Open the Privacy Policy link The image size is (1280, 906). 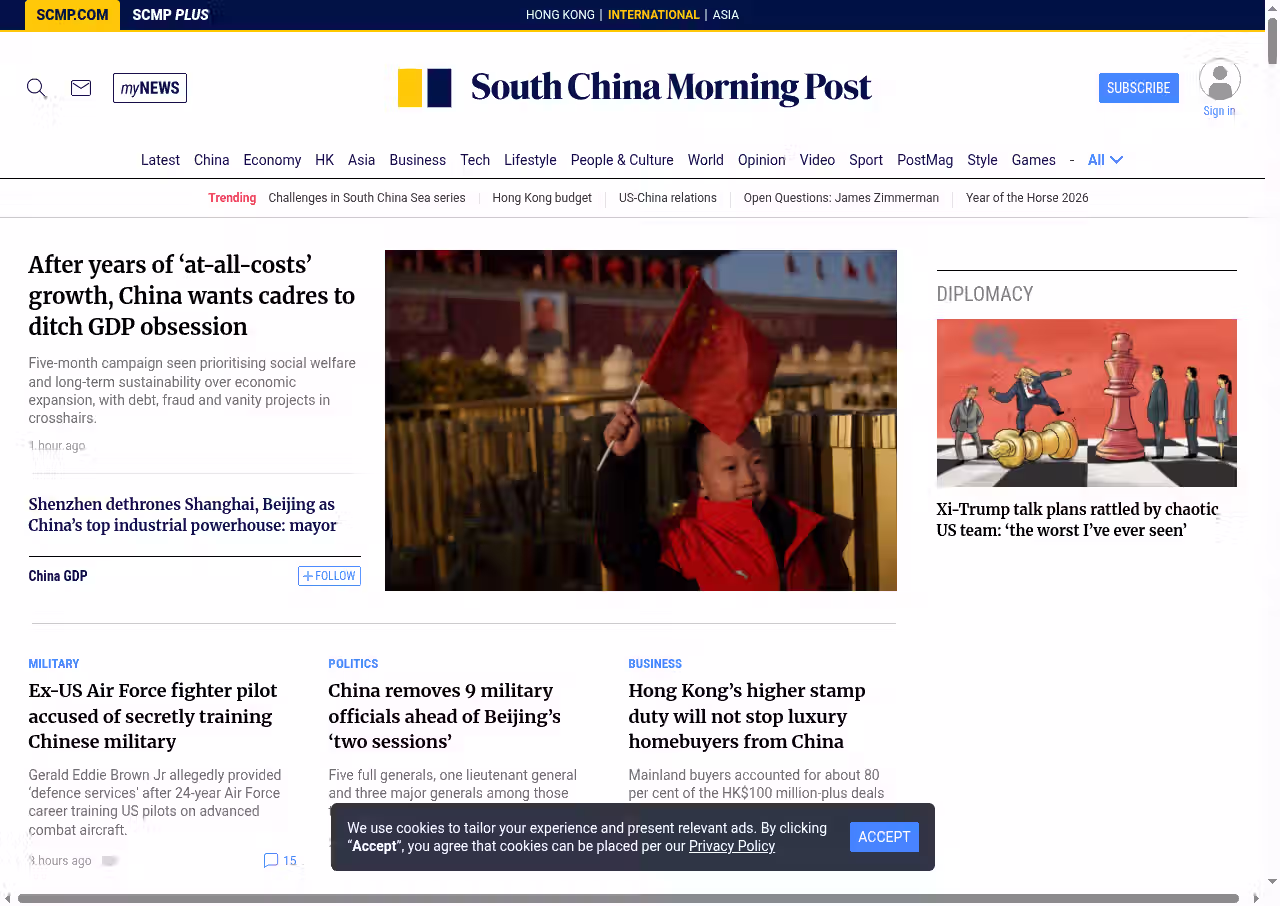[x=731, y=846]
